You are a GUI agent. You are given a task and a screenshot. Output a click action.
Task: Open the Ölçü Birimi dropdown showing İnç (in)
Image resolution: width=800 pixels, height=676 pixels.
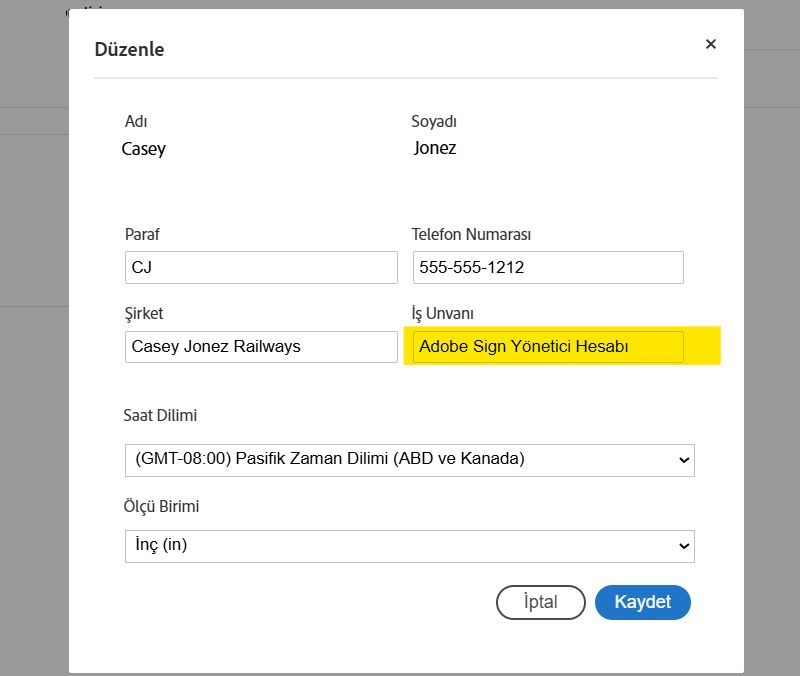coord(410,546)
